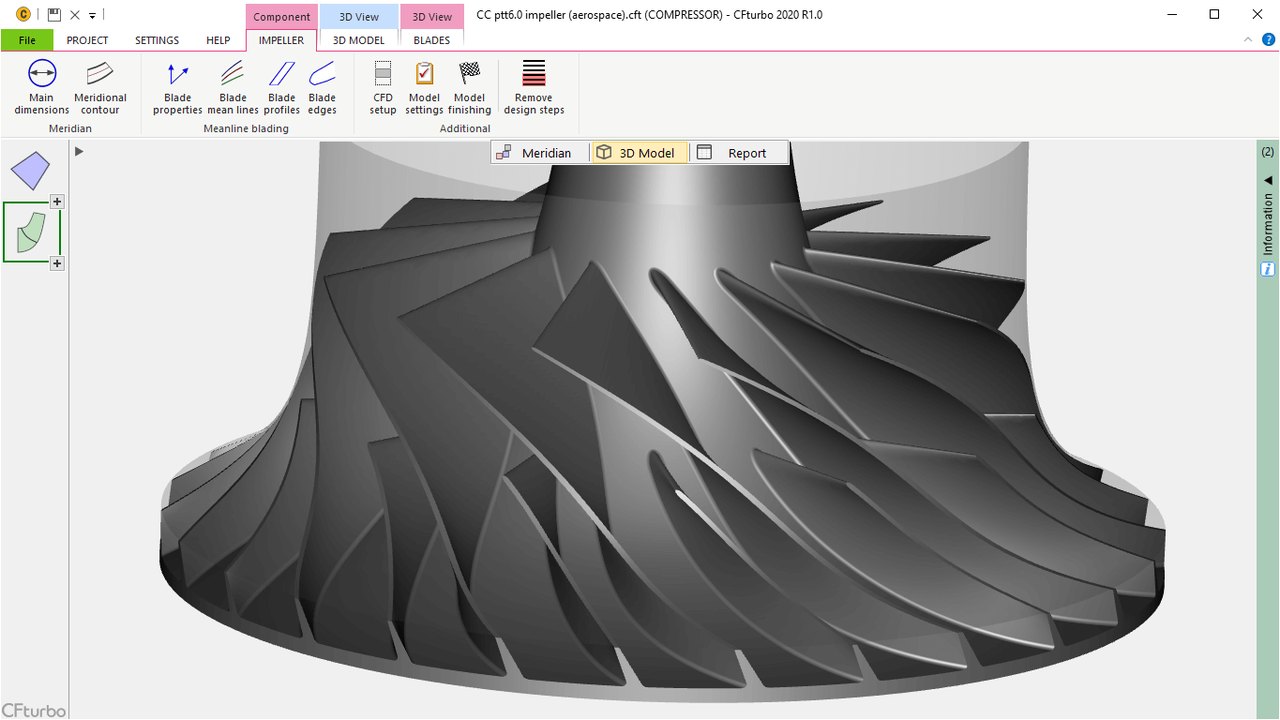Screen dimensions: 1280x720
Task: Open Blade edges tool
Action: (x=322, y=87)
